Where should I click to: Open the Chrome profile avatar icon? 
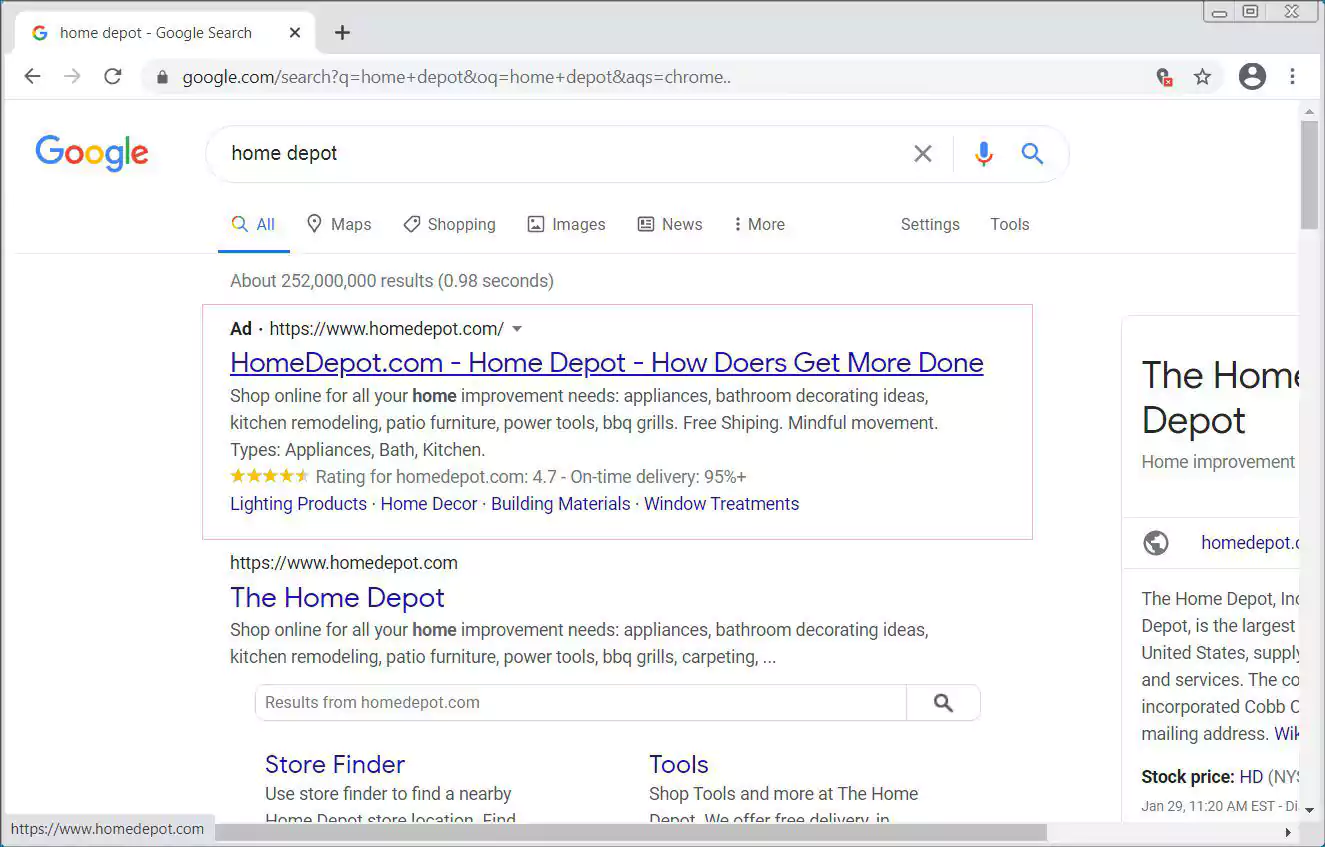1252,77
